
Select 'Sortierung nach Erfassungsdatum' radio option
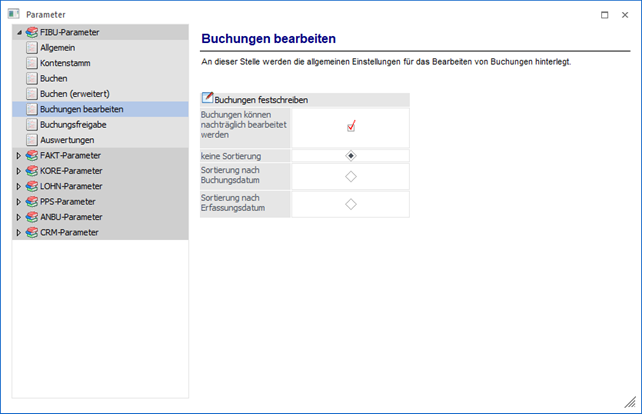click(x=351, y=204)
